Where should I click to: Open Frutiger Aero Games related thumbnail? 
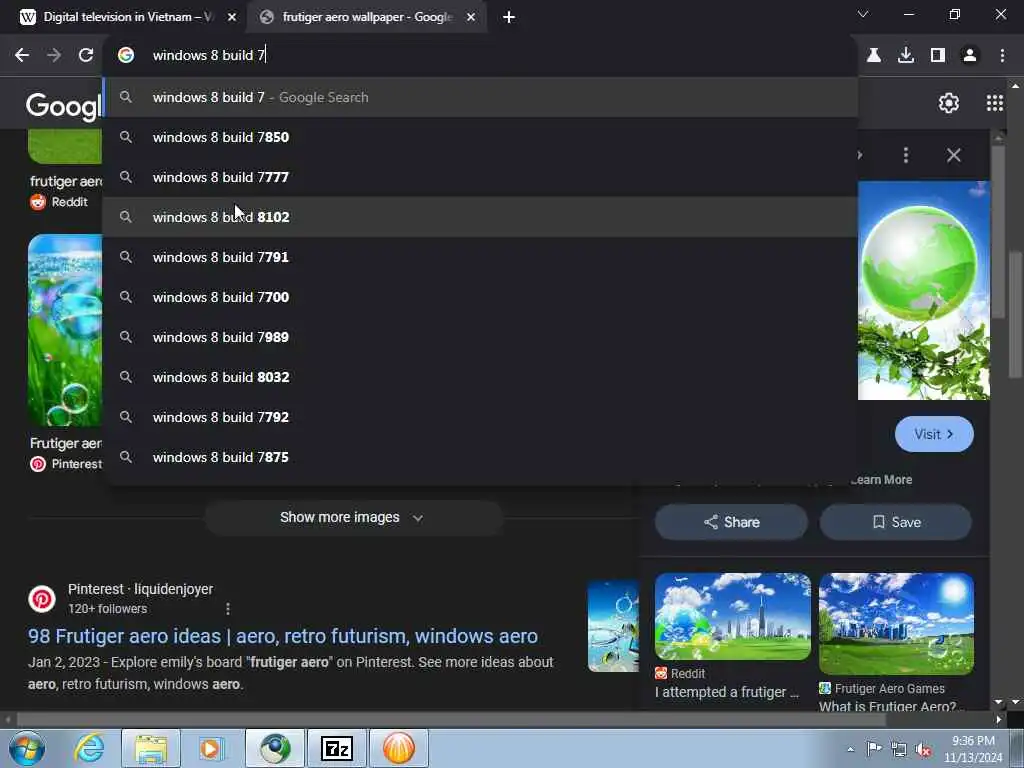(896, 624)
